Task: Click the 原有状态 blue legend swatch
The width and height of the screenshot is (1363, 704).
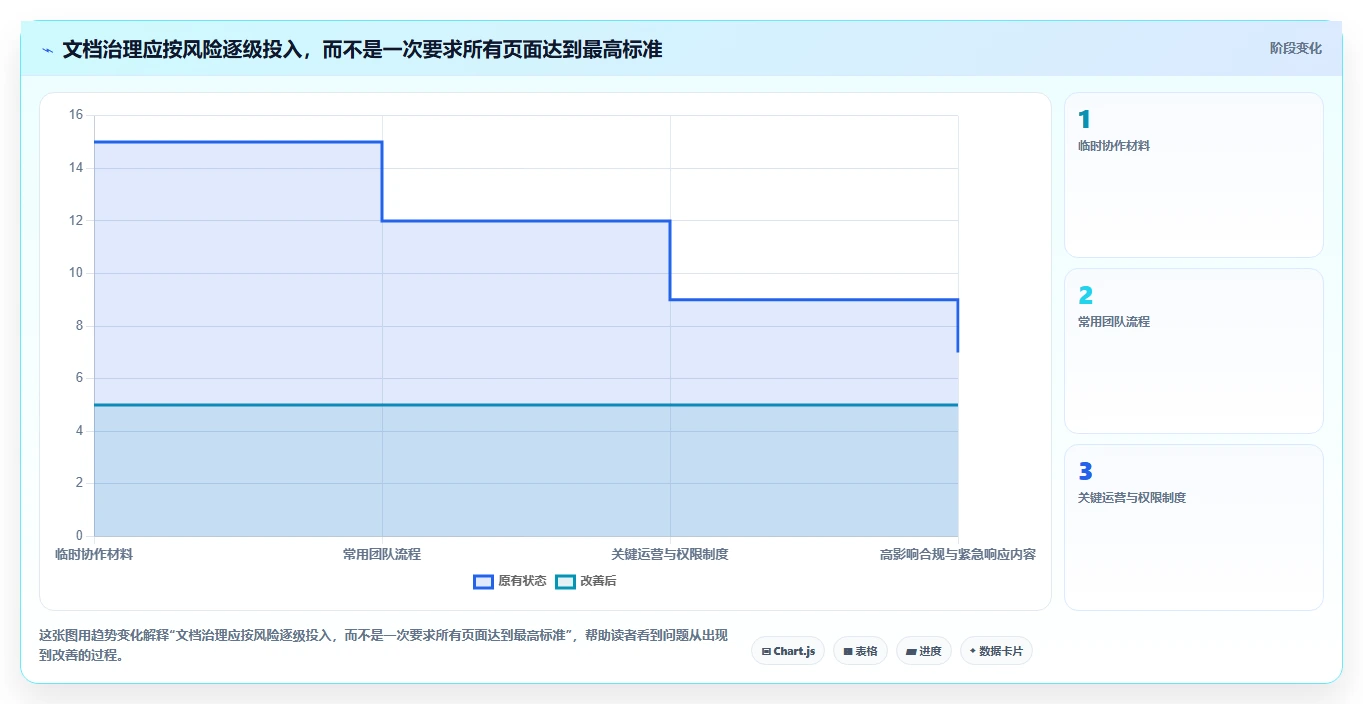Action: tap(484, 581)
